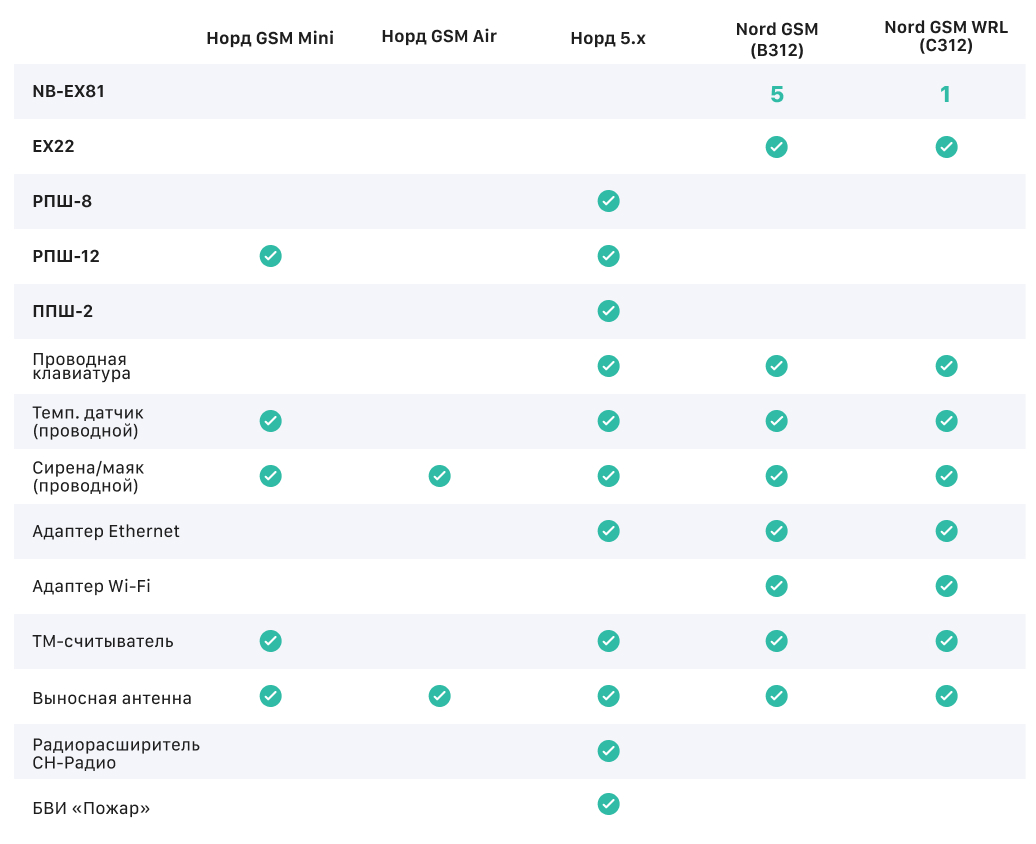
Task: Click the РПШ-12 checkmark for Норд GSM Mini
Action: tap(270, 256)
